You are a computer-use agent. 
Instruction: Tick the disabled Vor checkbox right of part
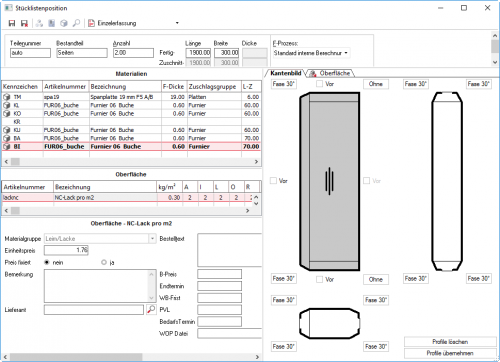tap(366, 181)
